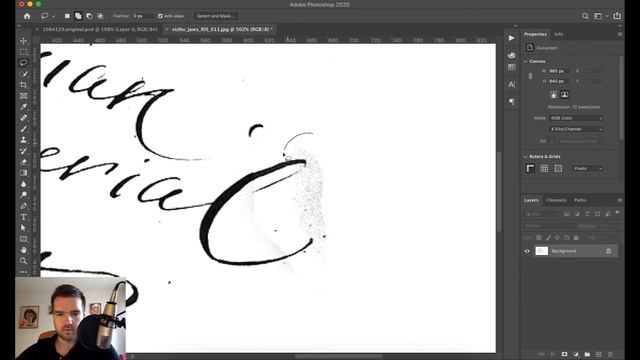This screenshot has width=640, height=360.
Task: Open the Search icon in options bar
Action: pos(585,16)
